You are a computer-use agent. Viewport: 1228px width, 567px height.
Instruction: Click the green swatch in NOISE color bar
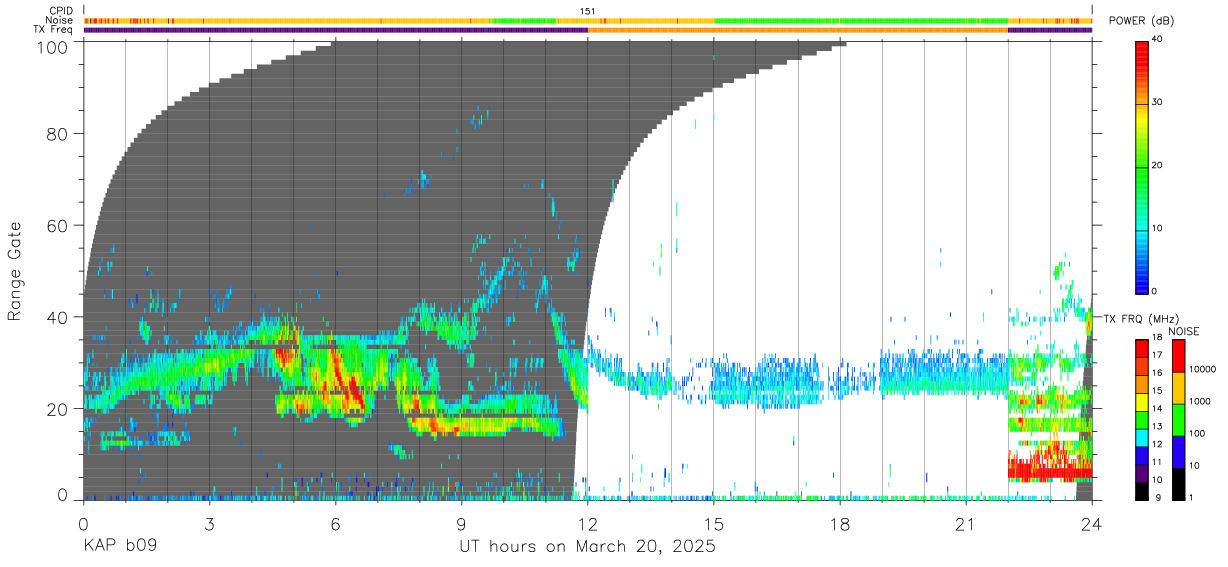tap(1178, 419)
